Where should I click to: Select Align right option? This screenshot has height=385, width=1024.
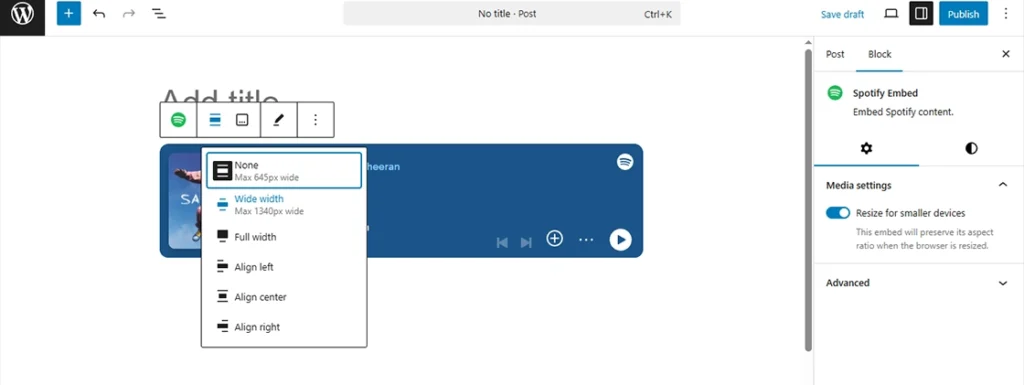point(284,327)
